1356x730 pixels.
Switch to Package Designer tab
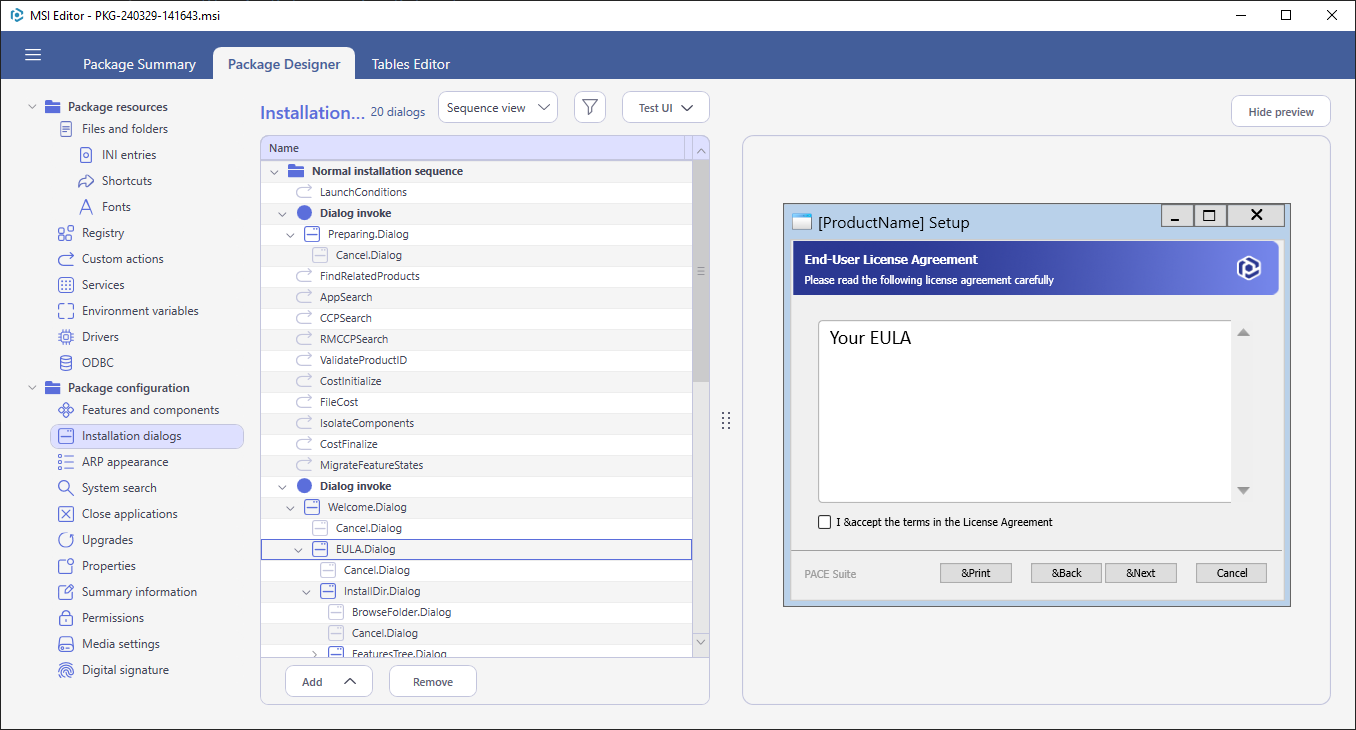(x=284, y=64)
